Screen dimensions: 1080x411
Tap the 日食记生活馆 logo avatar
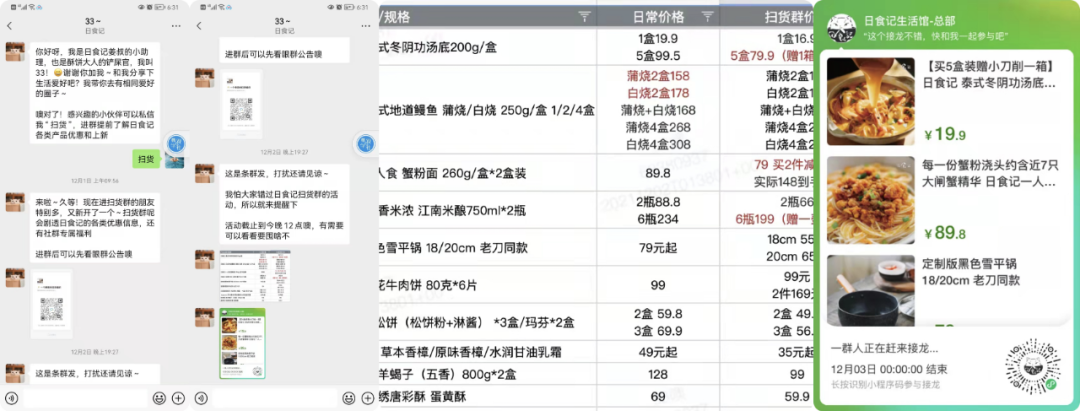click(x=840, y=28)
